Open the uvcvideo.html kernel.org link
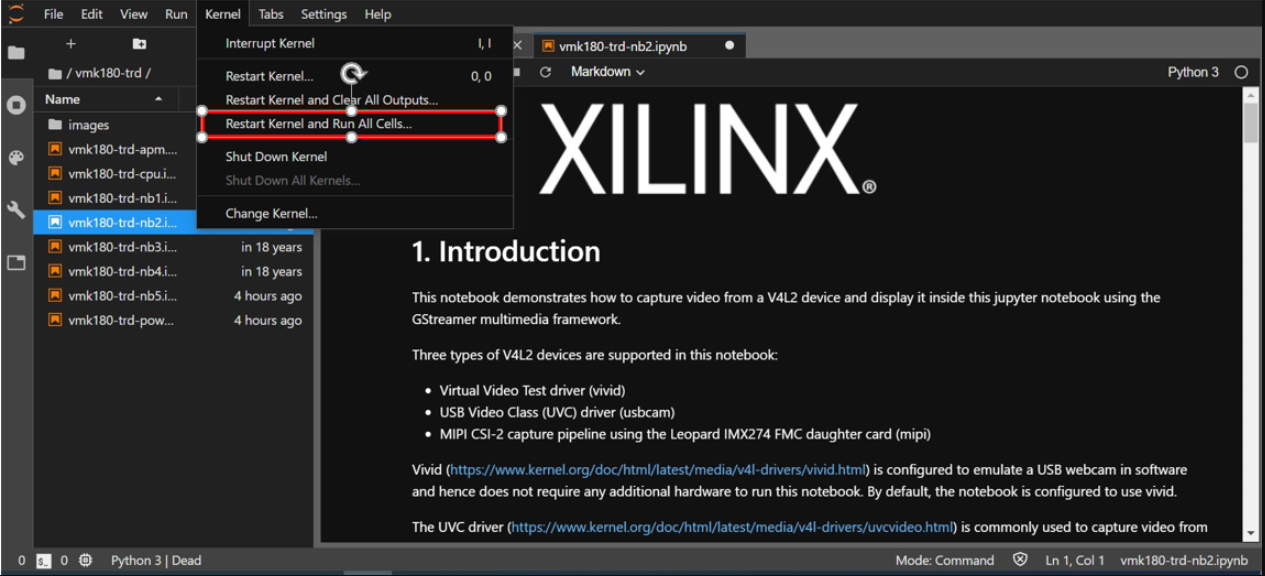This screenshot has height=576, width=1265. (732, 527)
